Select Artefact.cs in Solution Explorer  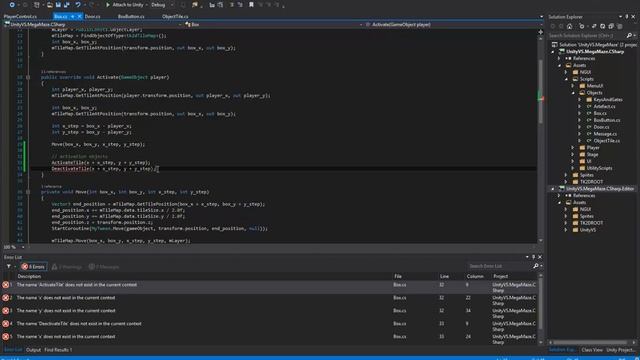[604, 107]
